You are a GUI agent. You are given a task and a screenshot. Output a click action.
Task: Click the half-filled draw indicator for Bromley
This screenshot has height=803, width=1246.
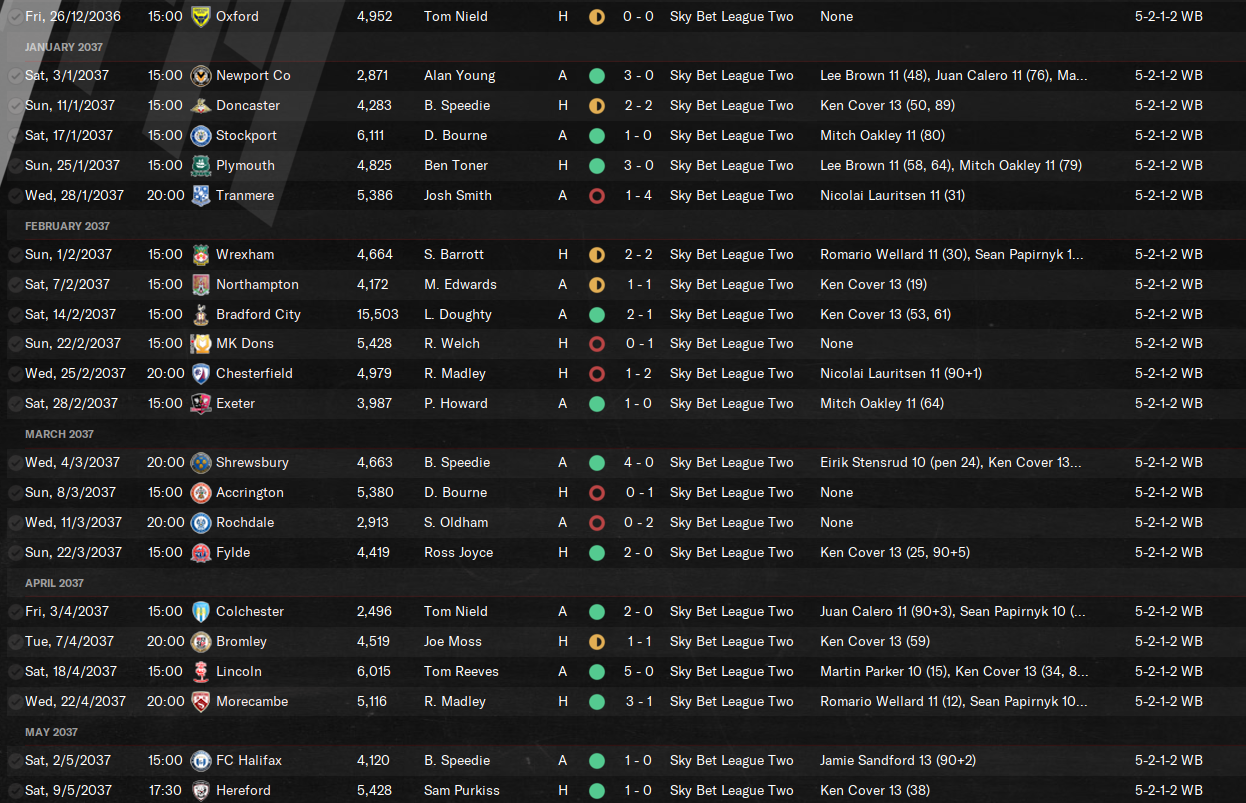click(597, 642)
